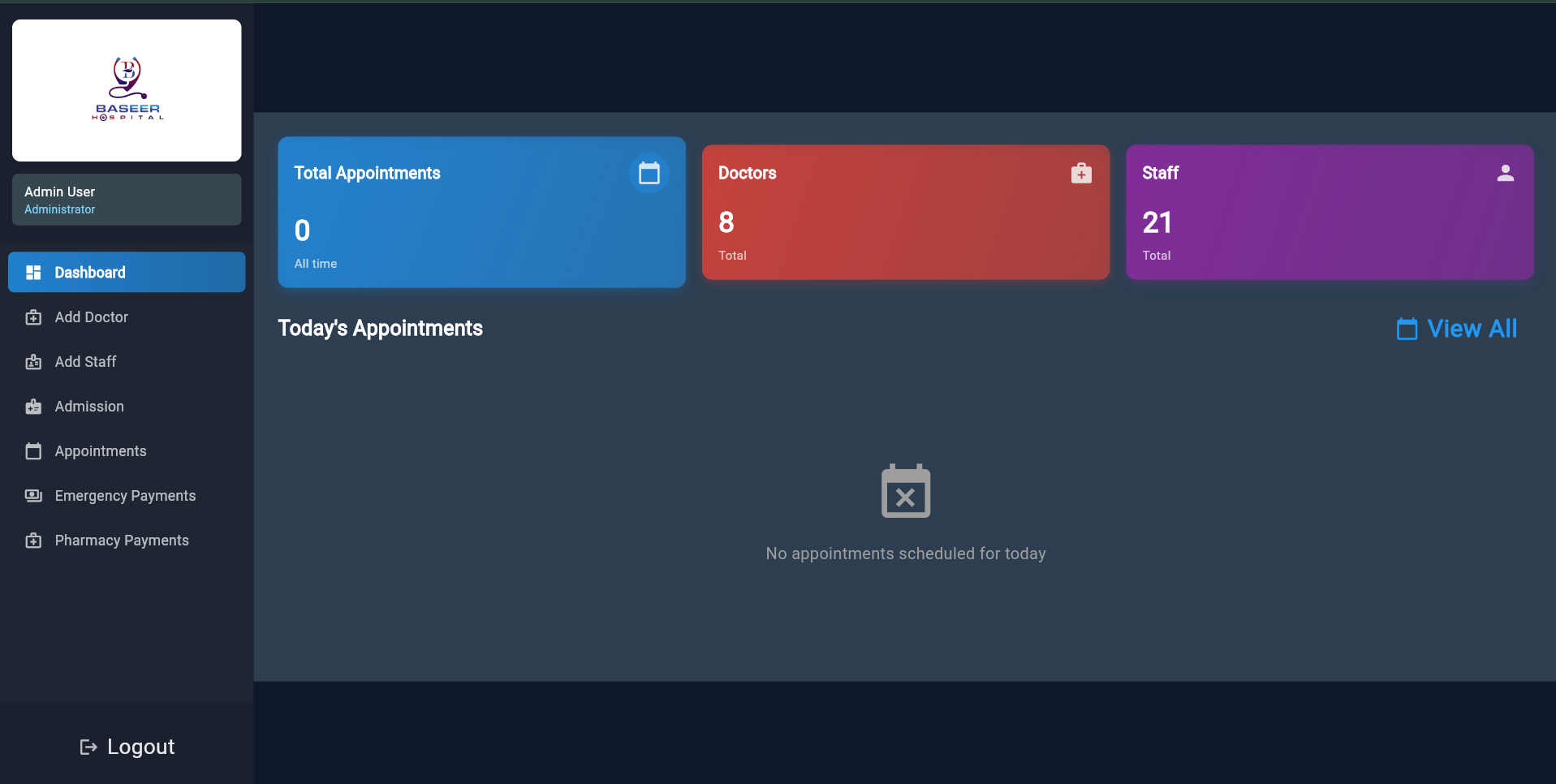
Task: Click the Baseer Hospital logo
Action: pyautogui.click(x=127, y=90)
